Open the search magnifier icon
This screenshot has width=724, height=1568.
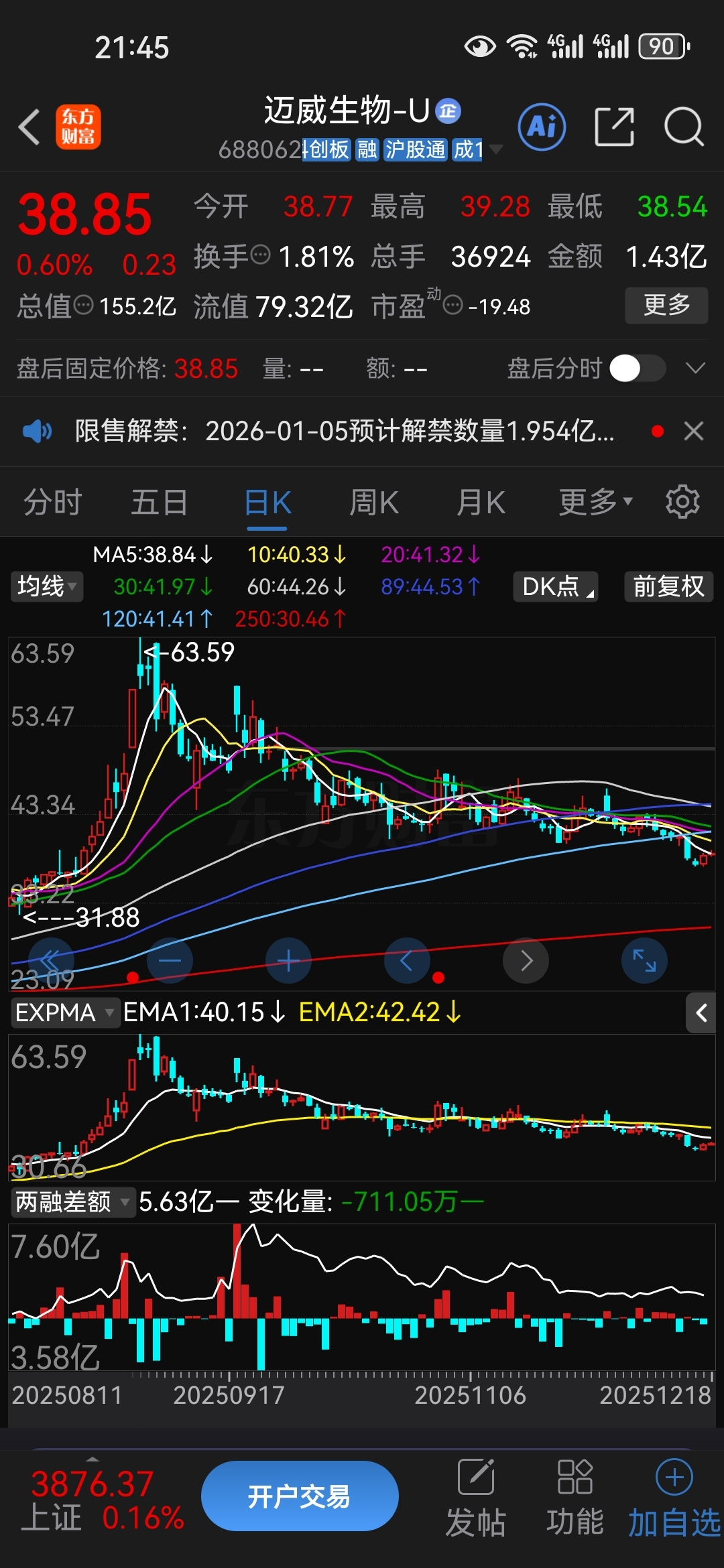pos(684,127)
